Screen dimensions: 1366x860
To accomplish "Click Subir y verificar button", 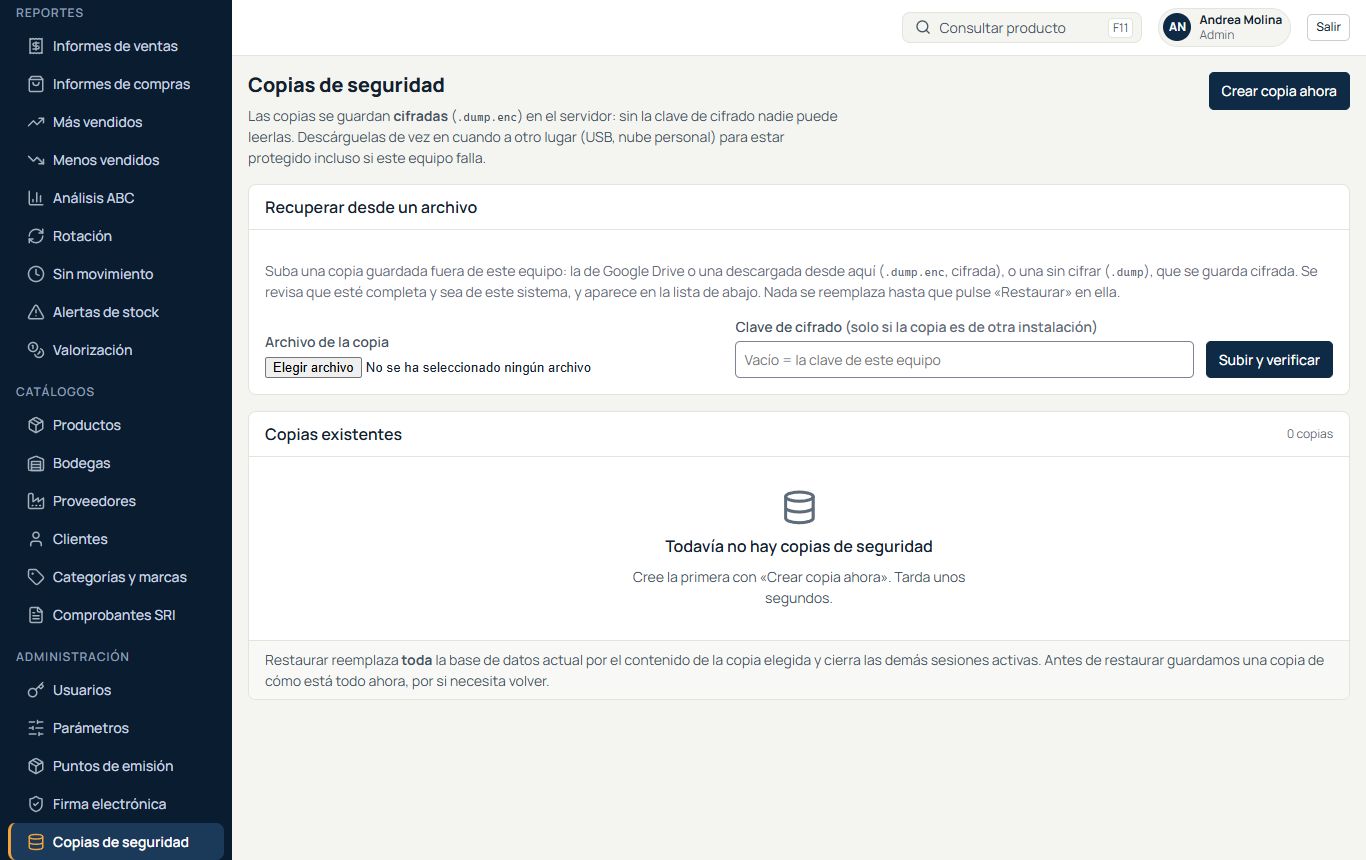I will tap(1269, 360).
